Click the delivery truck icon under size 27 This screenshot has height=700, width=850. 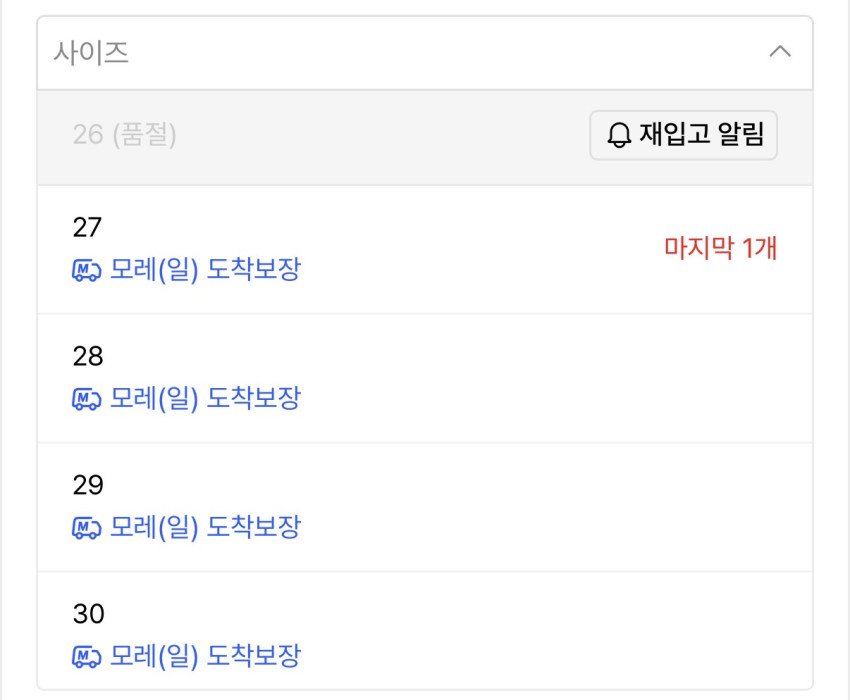click(87, 270)
